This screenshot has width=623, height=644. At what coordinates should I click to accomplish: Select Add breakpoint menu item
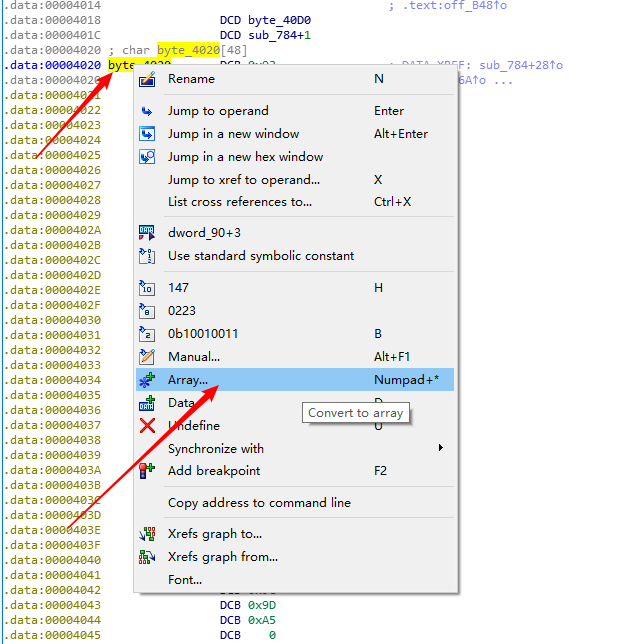point(295,471)
